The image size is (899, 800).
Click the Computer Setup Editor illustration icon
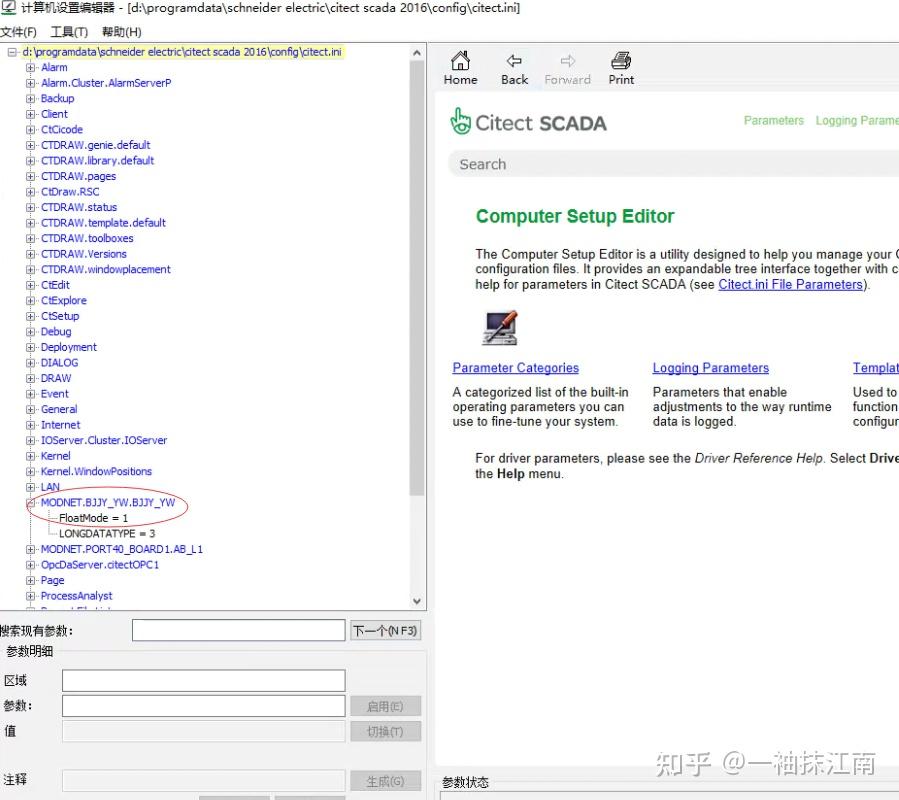(500, 328)
